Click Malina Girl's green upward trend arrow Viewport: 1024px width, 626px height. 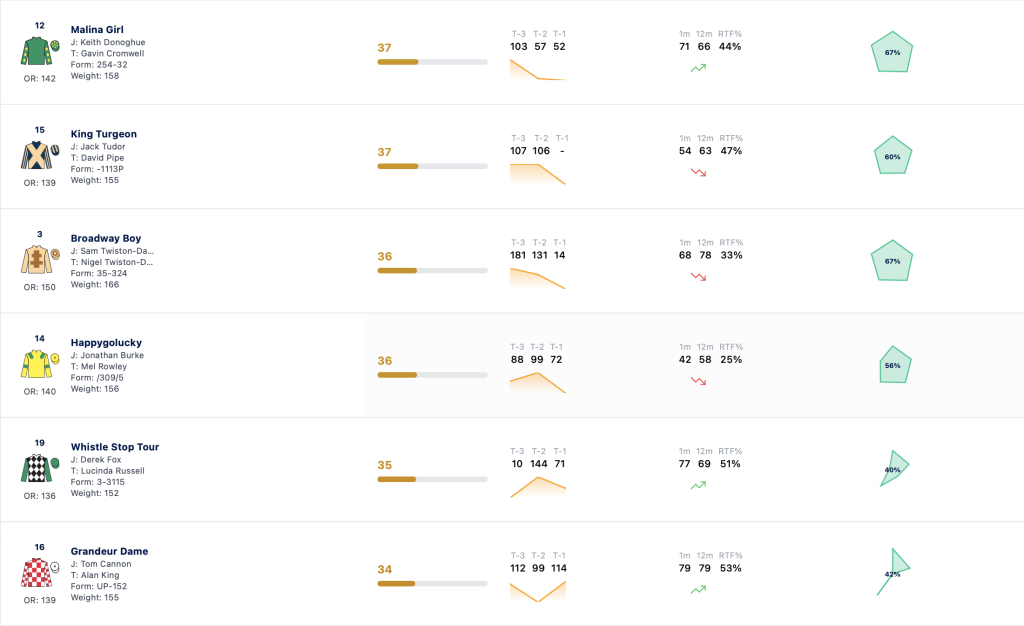tap(698, 68)
